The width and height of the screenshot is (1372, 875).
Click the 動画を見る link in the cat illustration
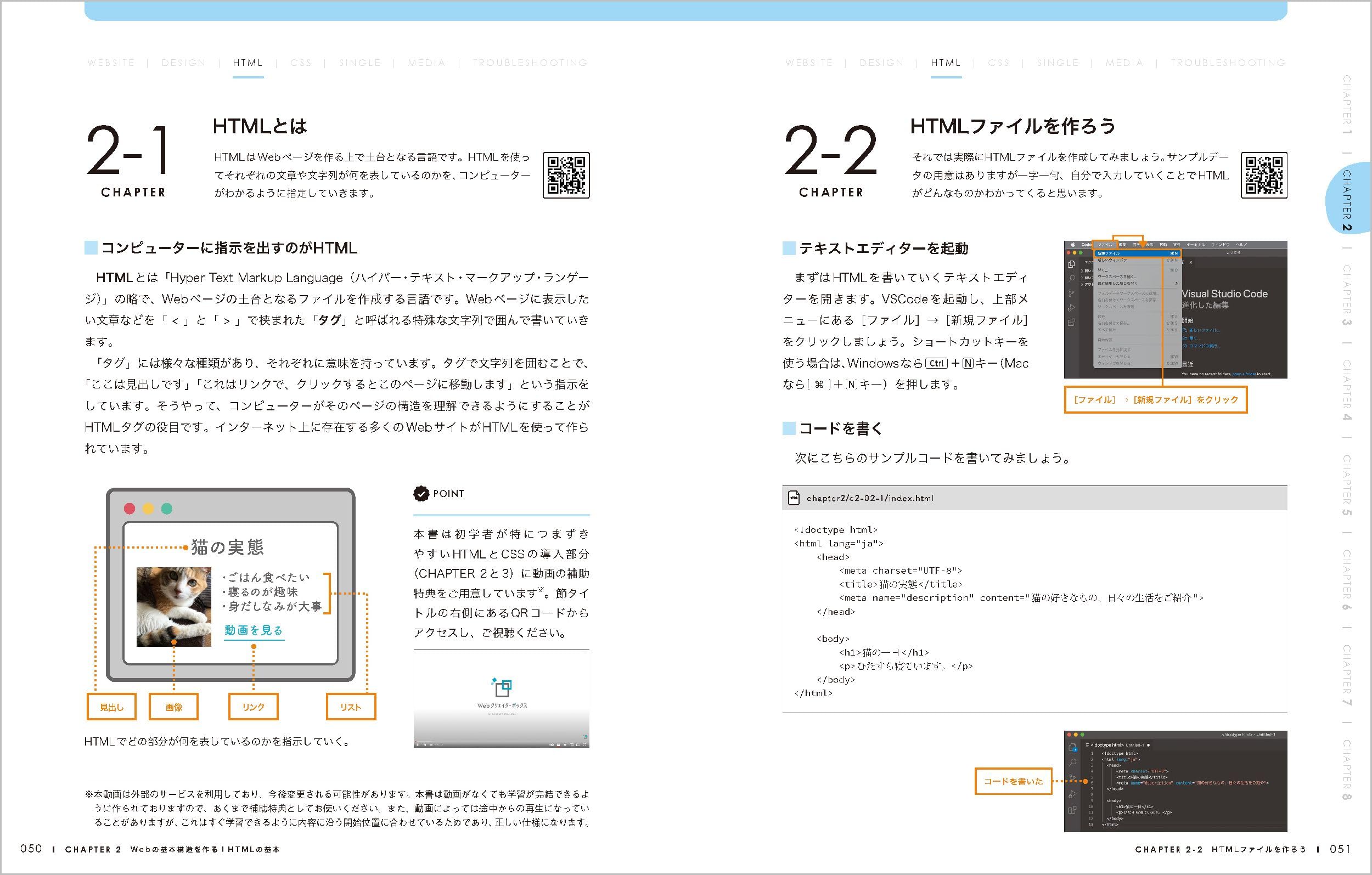pos(254,630)
